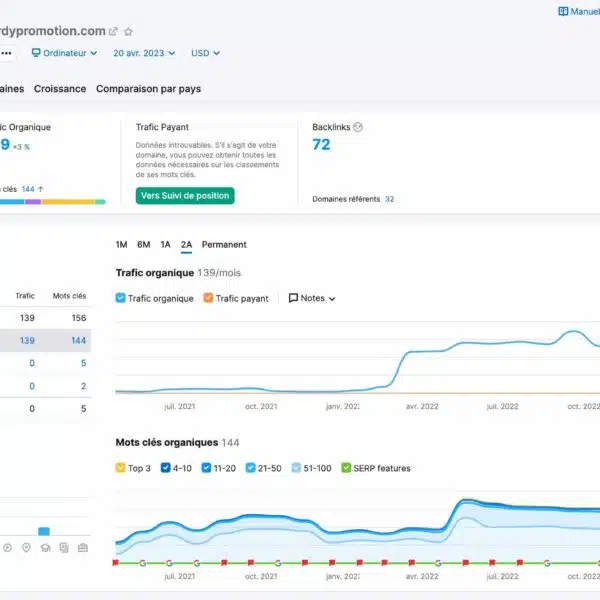
Task: Open the 20 avr. 2023 date dropdown
Action: [144, 53]
